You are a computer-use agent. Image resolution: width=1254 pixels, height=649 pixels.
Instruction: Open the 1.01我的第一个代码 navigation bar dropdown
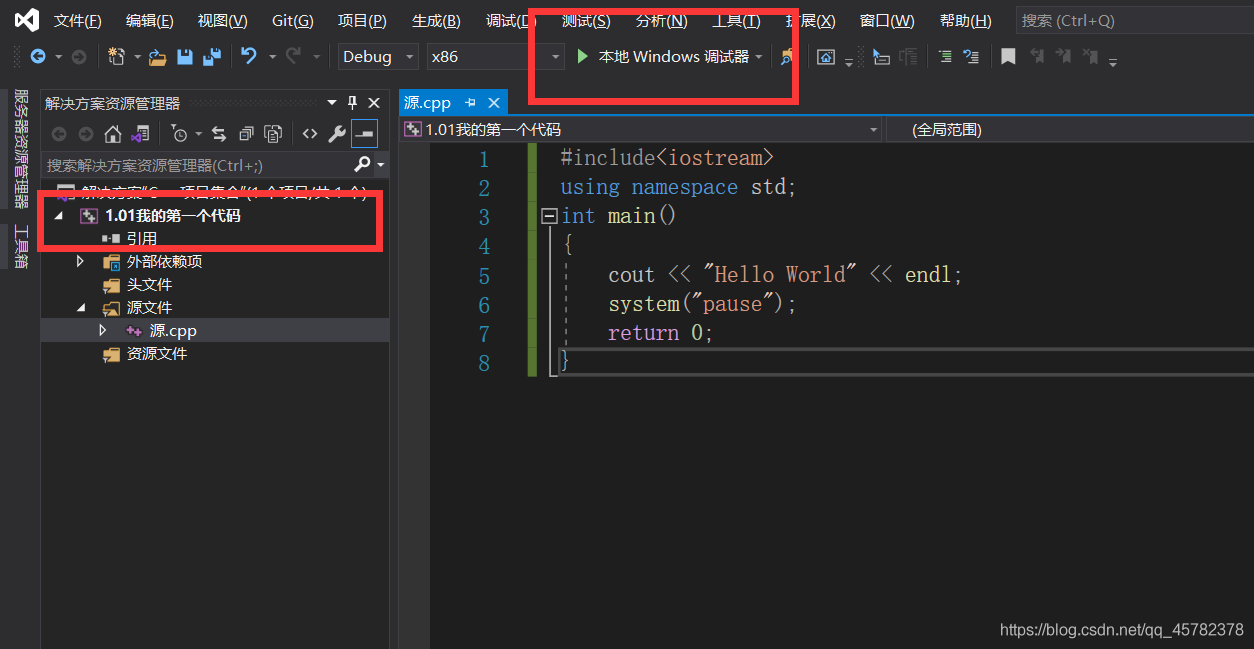[641, 130]
